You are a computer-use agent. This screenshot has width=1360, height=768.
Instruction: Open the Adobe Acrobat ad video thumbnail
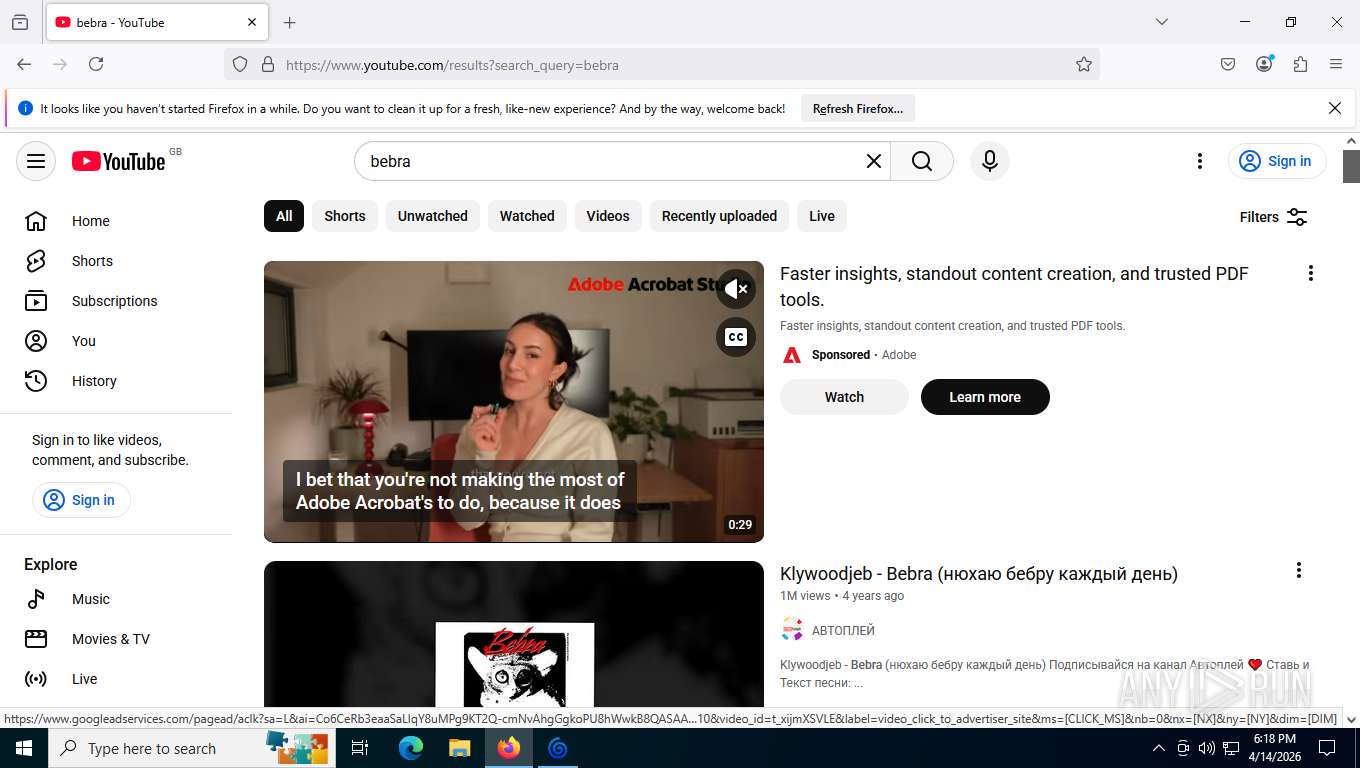(514, 402)
